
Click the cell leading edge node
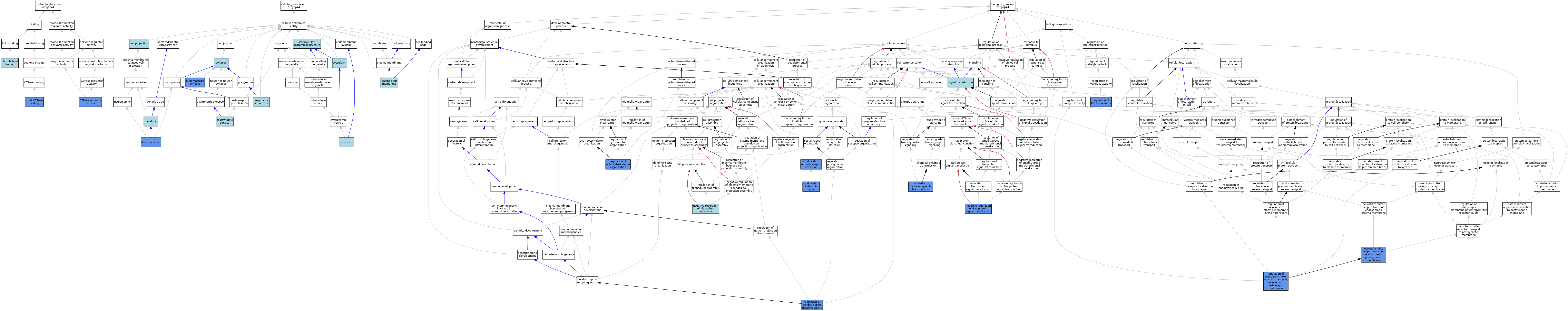pos(423,44)
